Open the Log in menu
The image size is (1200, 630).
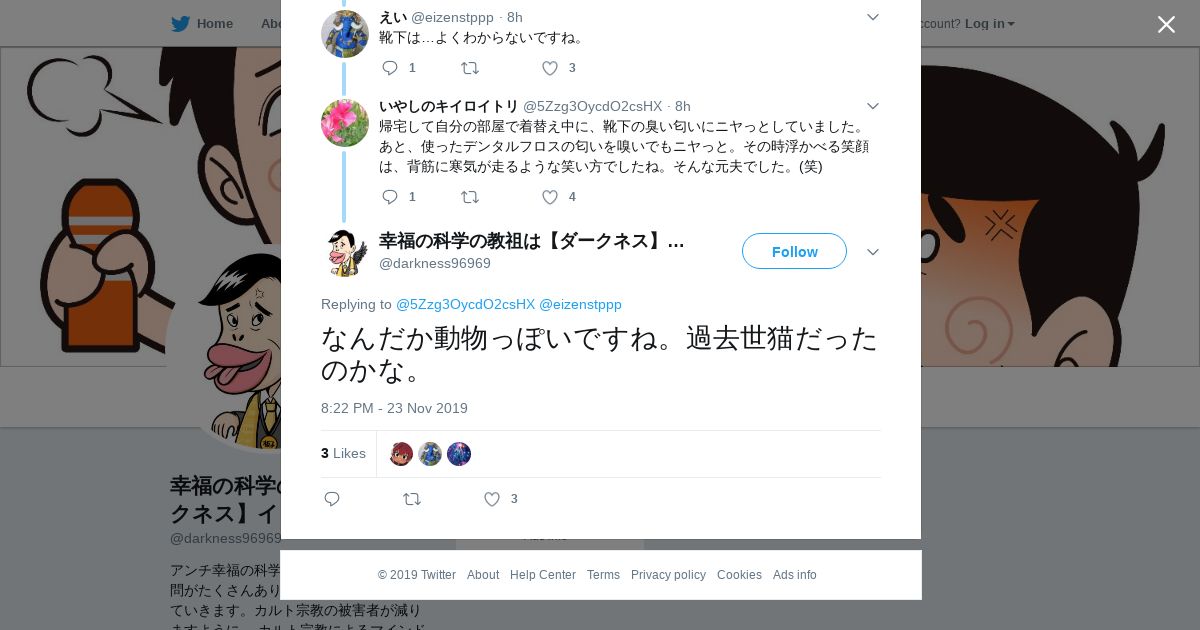pos(989,23)
